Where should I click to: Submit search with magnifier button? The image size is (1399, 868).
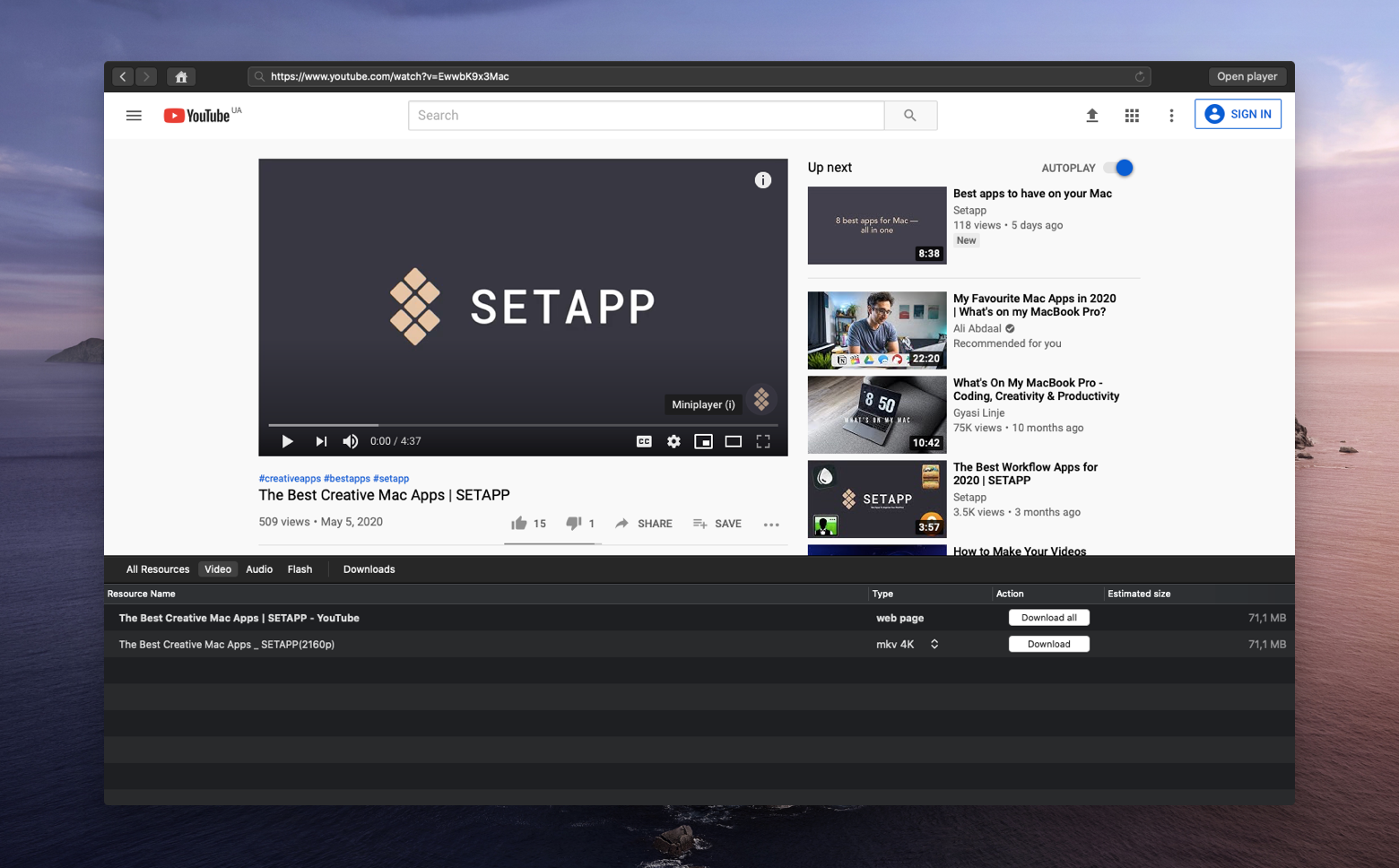[x=910, y=116]
